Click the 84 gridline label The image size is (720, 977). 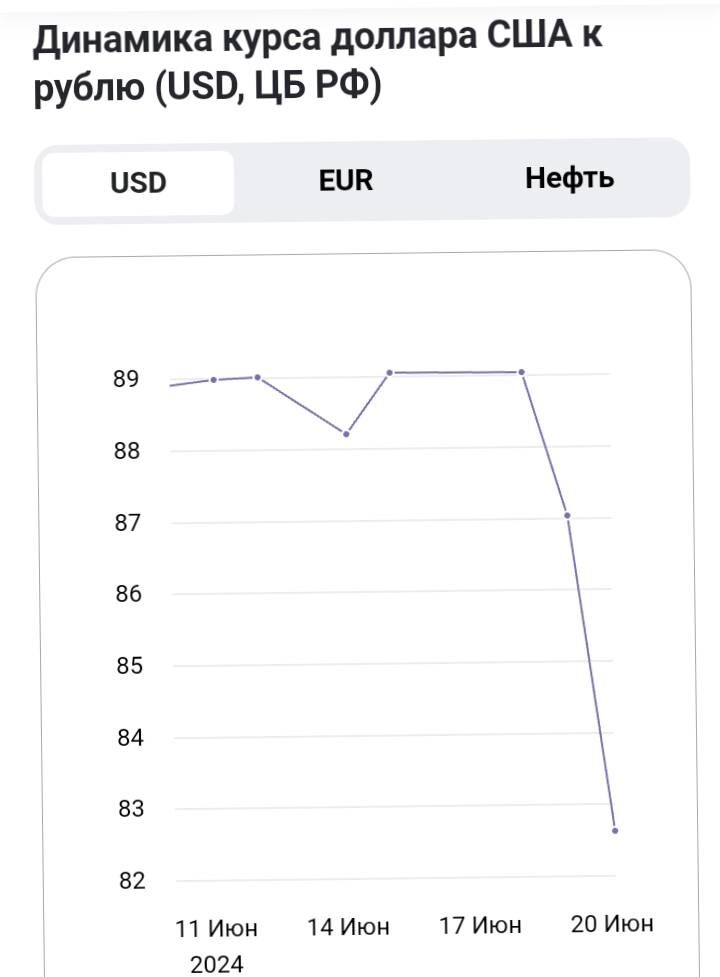(x=130, y=738)
